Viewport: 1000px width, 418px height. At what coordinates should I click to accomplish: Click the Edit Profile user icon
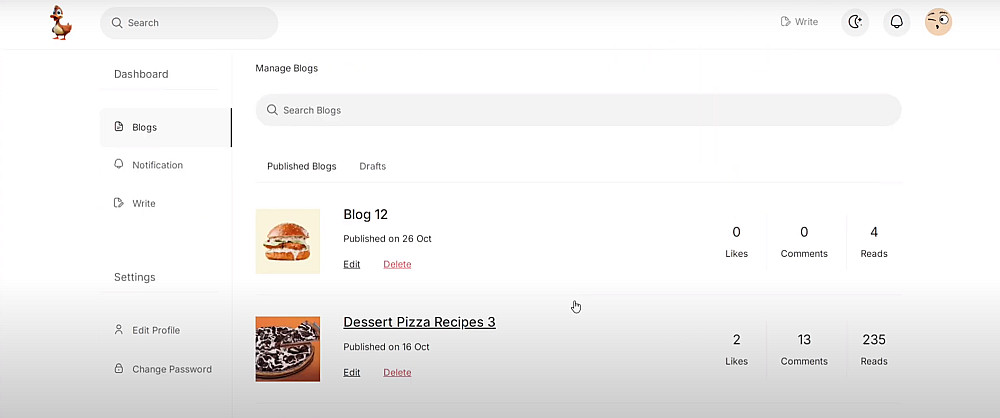pos(119,330)
